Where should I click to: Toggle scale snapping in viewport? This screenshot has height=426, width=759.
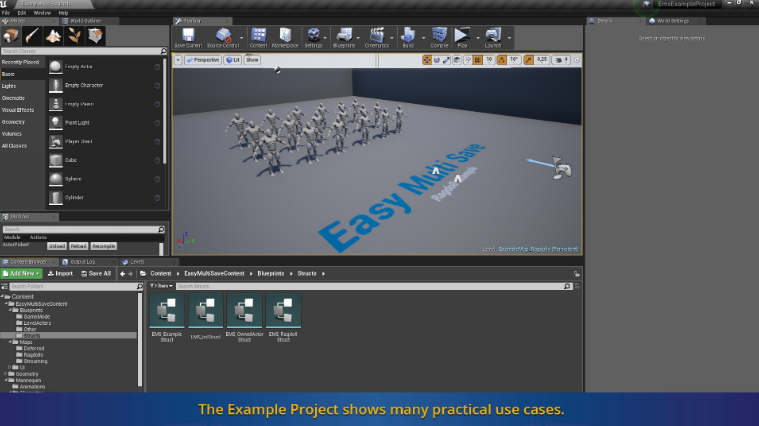pos(528,60)
